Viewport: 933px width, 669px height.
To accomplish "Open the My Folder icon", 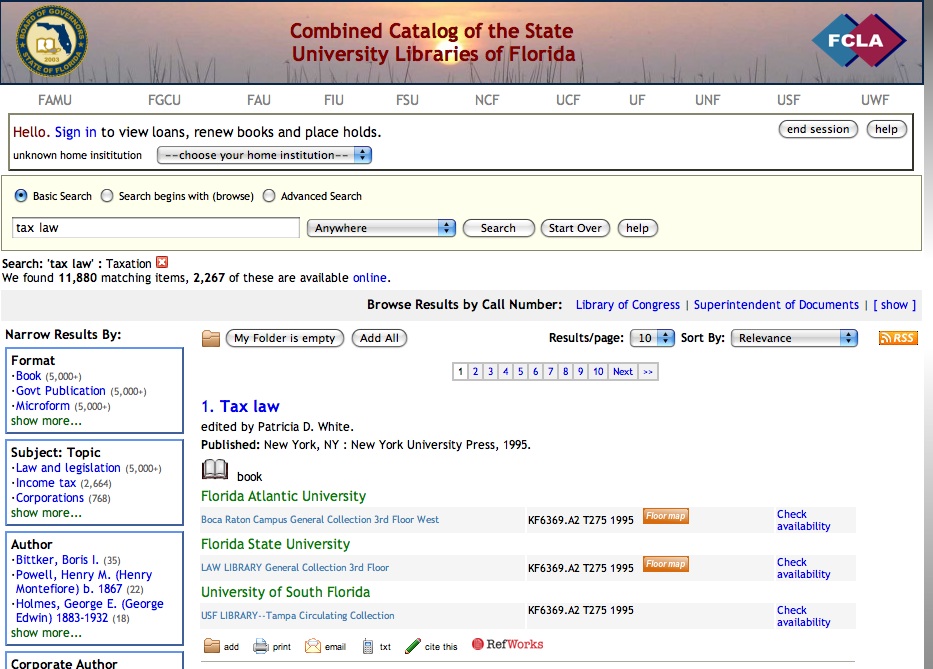I will point(211,338).
